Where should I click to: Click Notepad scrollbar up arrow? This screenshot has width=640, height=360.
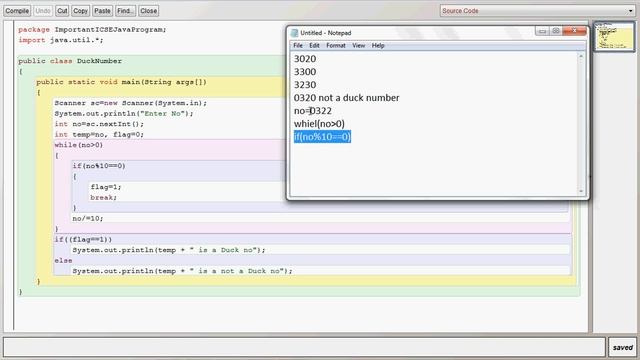581,56
